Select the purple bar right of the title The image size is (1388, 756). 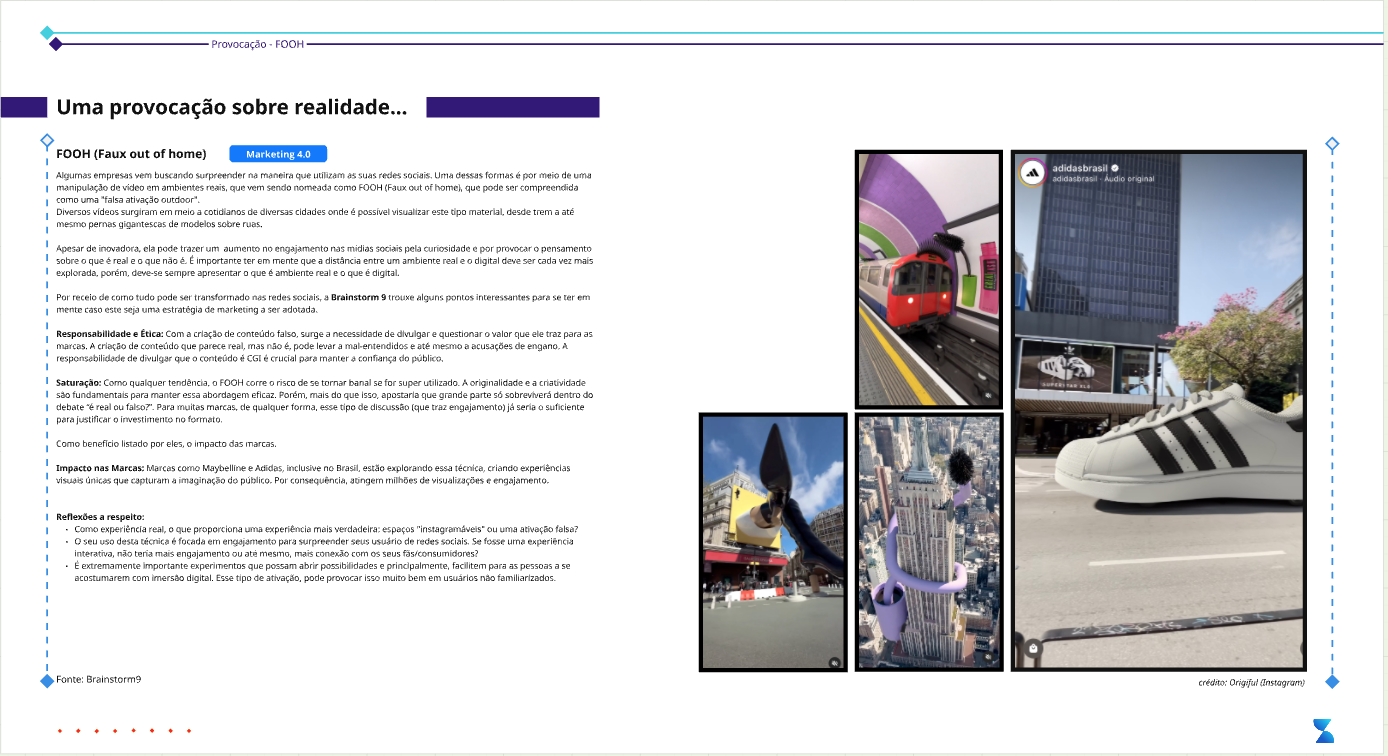click(x=512, y=107)
